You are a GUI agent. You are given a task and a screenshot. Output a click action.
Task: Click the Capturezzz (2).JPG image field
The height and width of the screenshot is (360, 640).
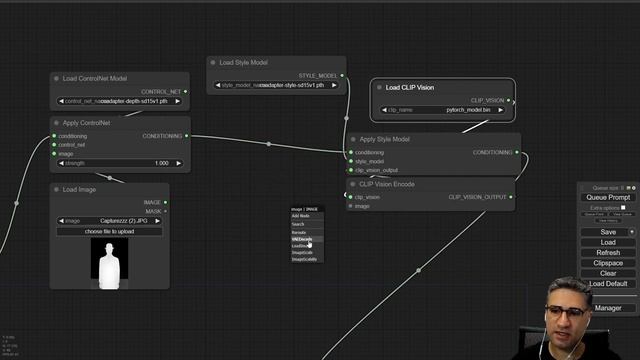(109, 221)
